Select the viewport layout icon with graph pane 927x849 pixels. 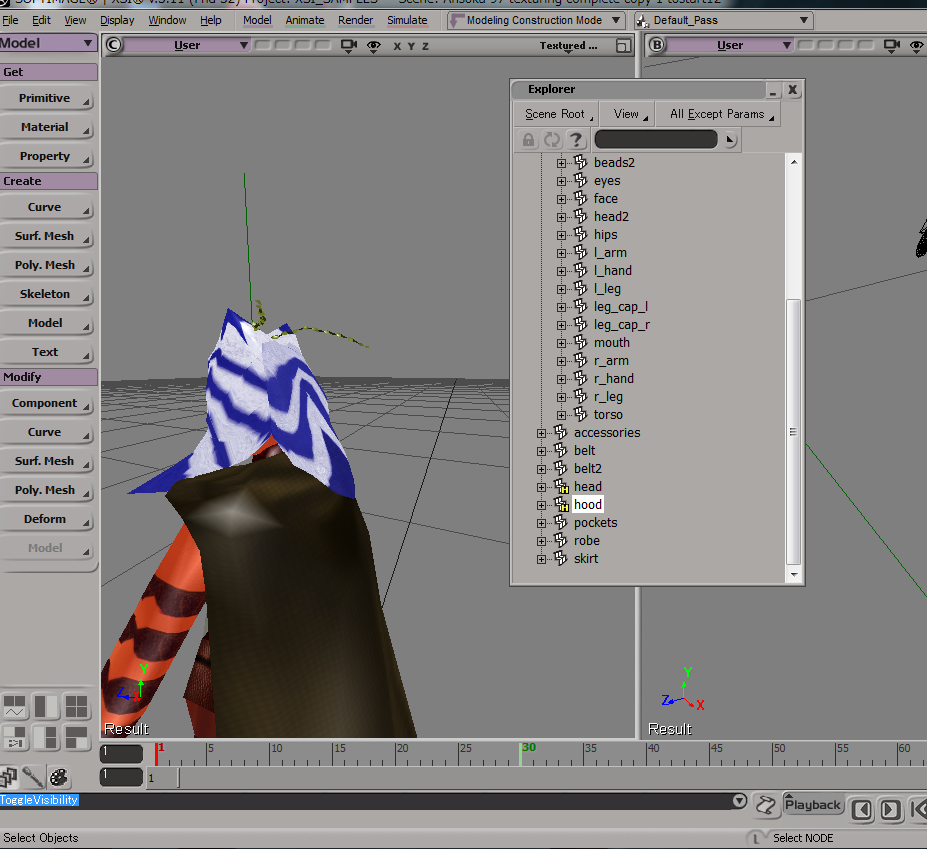pyautogui.click(x=14, y=707)
